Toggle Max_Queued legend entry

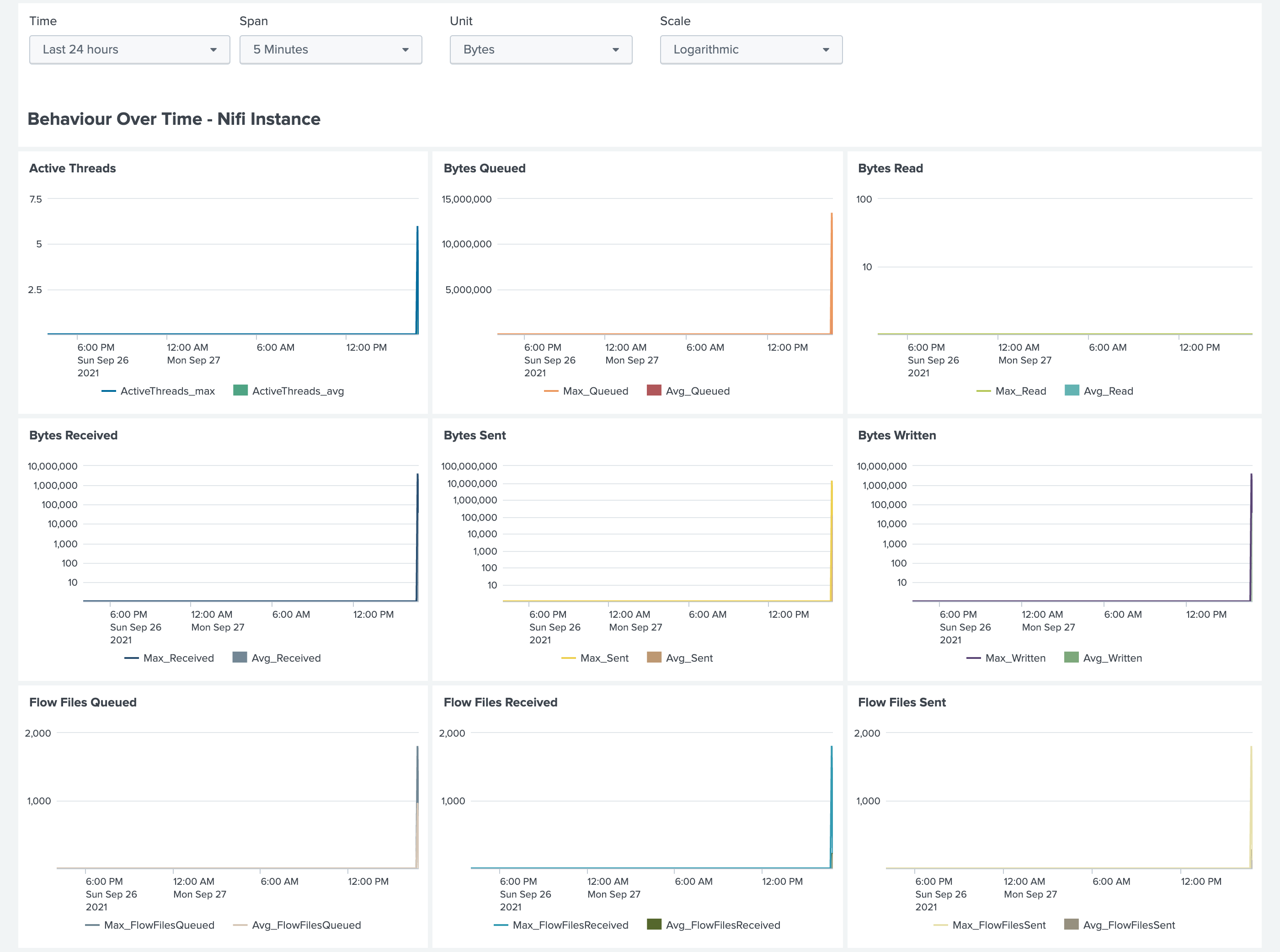coord(586,390)
